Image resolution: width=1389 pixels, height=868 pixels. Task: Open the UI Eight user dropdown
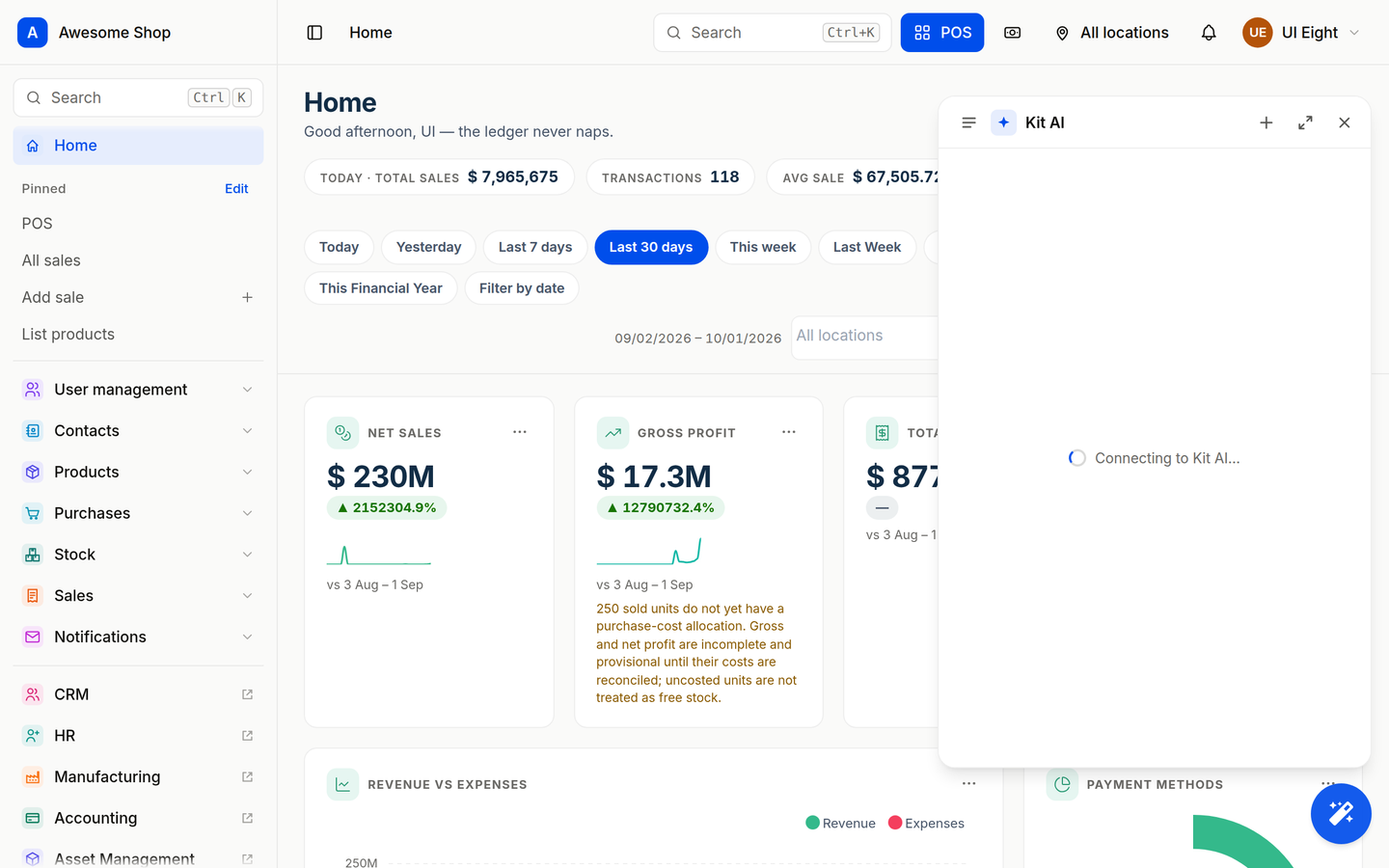[1301, 33]
